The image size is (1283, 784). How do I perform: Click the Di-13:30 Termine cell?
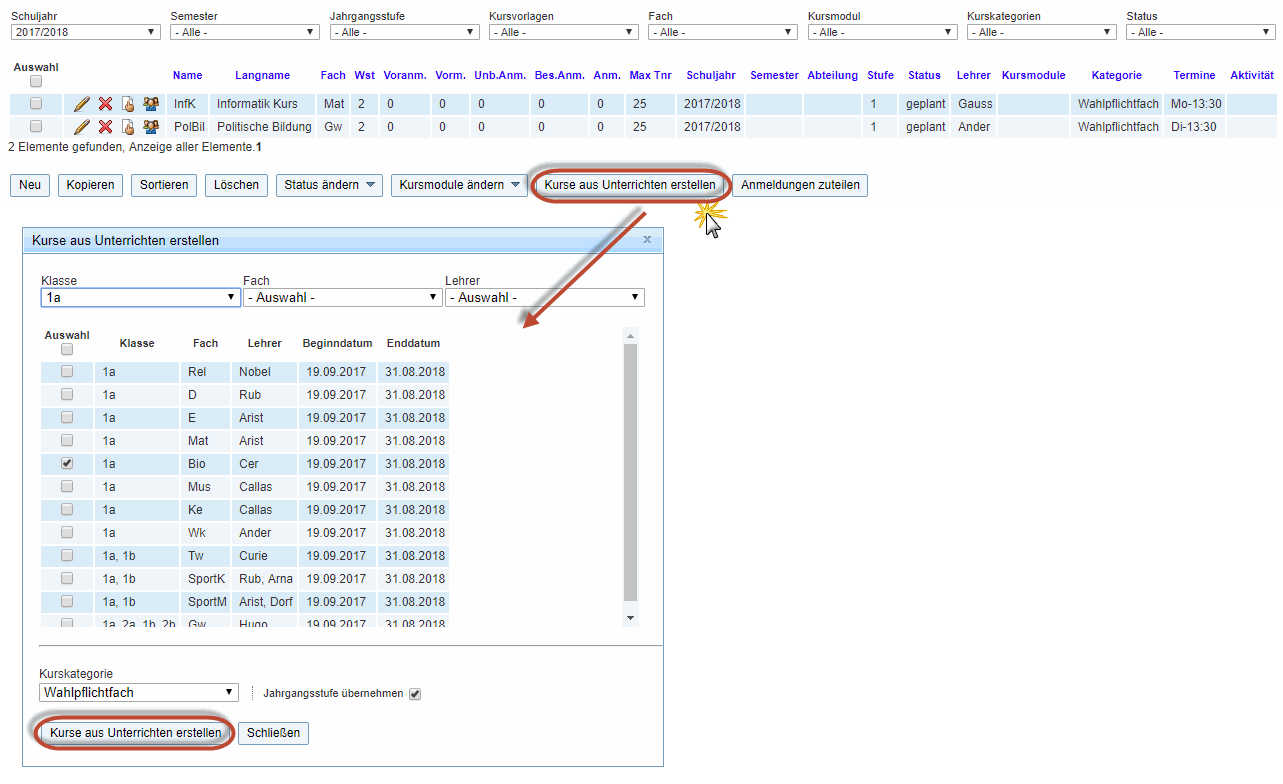(1194, 127)
